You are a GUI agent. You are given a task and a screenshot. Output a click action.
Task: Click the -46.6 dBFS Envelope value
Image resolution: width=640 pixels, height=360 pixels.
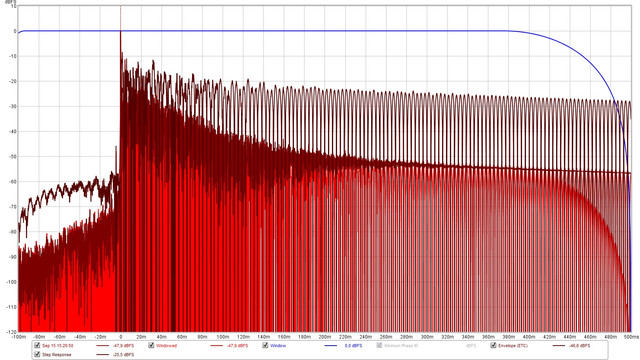coord(579,346)
